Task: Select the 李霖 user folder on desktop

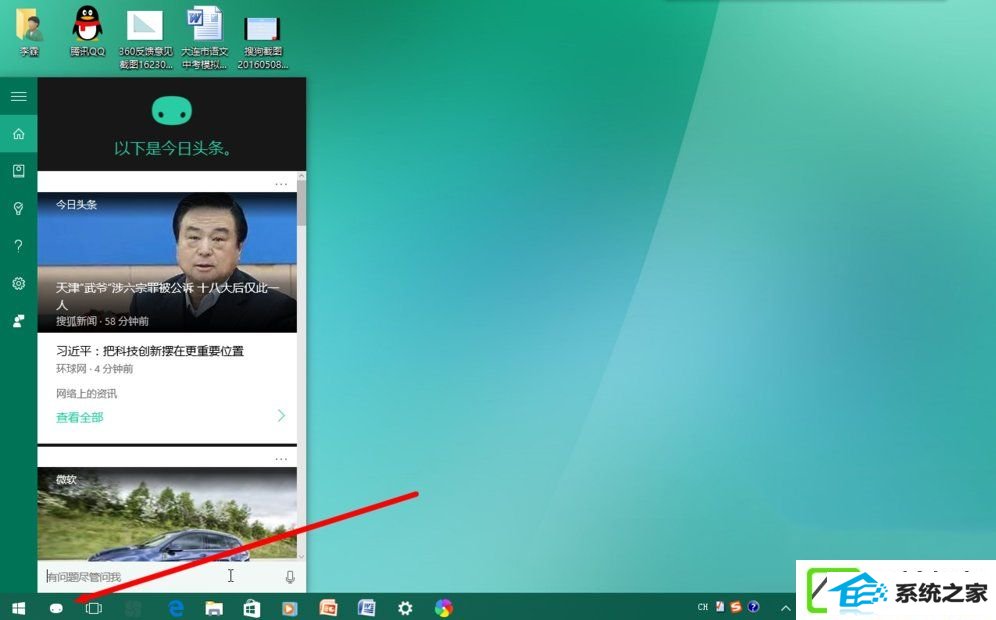Action: coord(29,32)
